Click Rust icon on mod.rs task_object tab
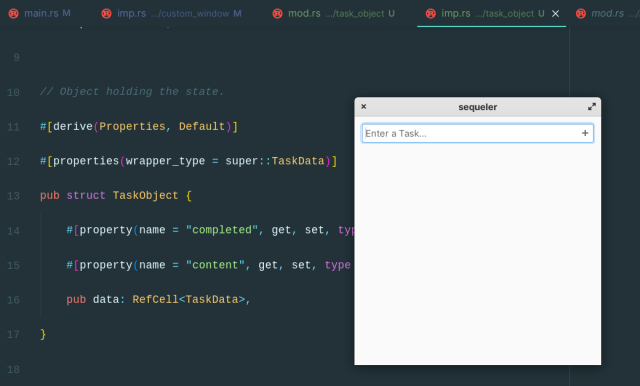 [277, 13]
